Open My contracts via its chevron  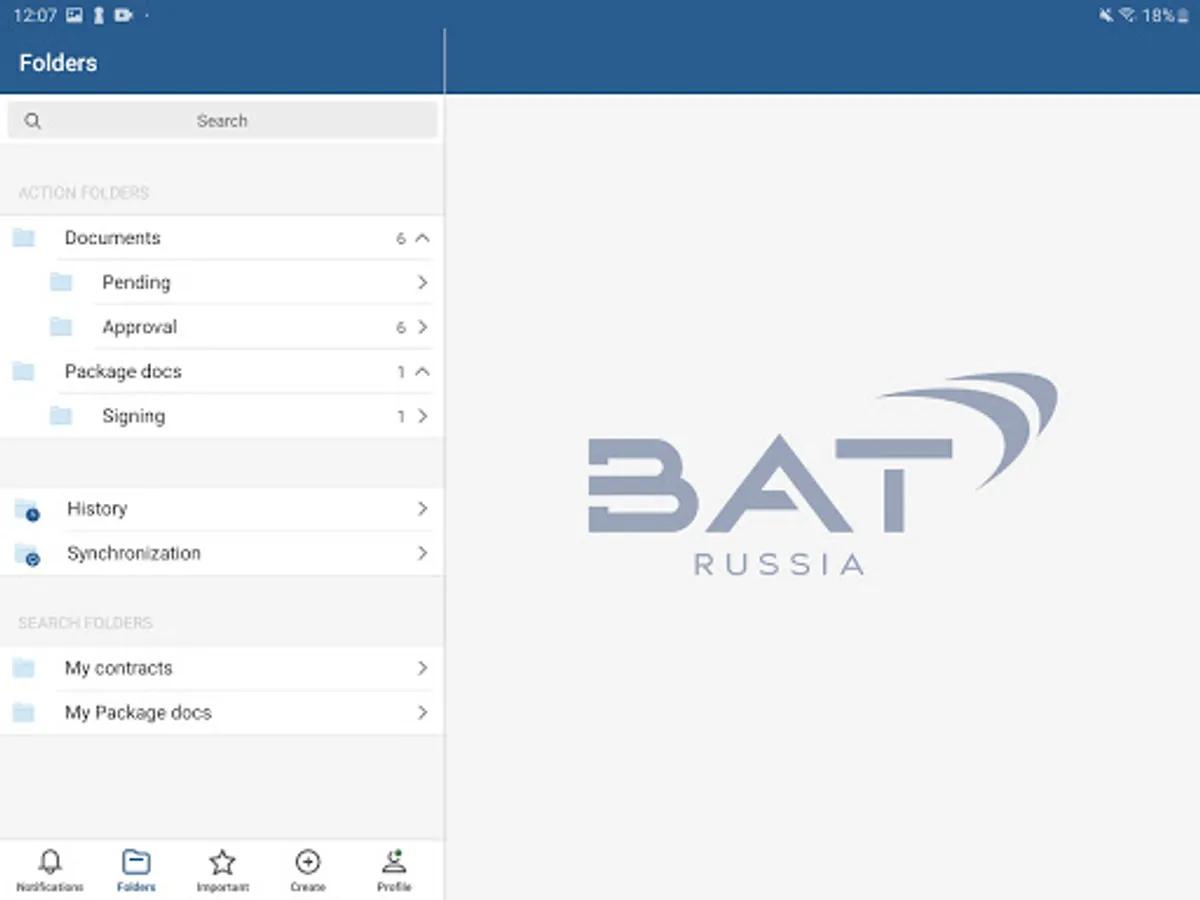tap(423, 668)
